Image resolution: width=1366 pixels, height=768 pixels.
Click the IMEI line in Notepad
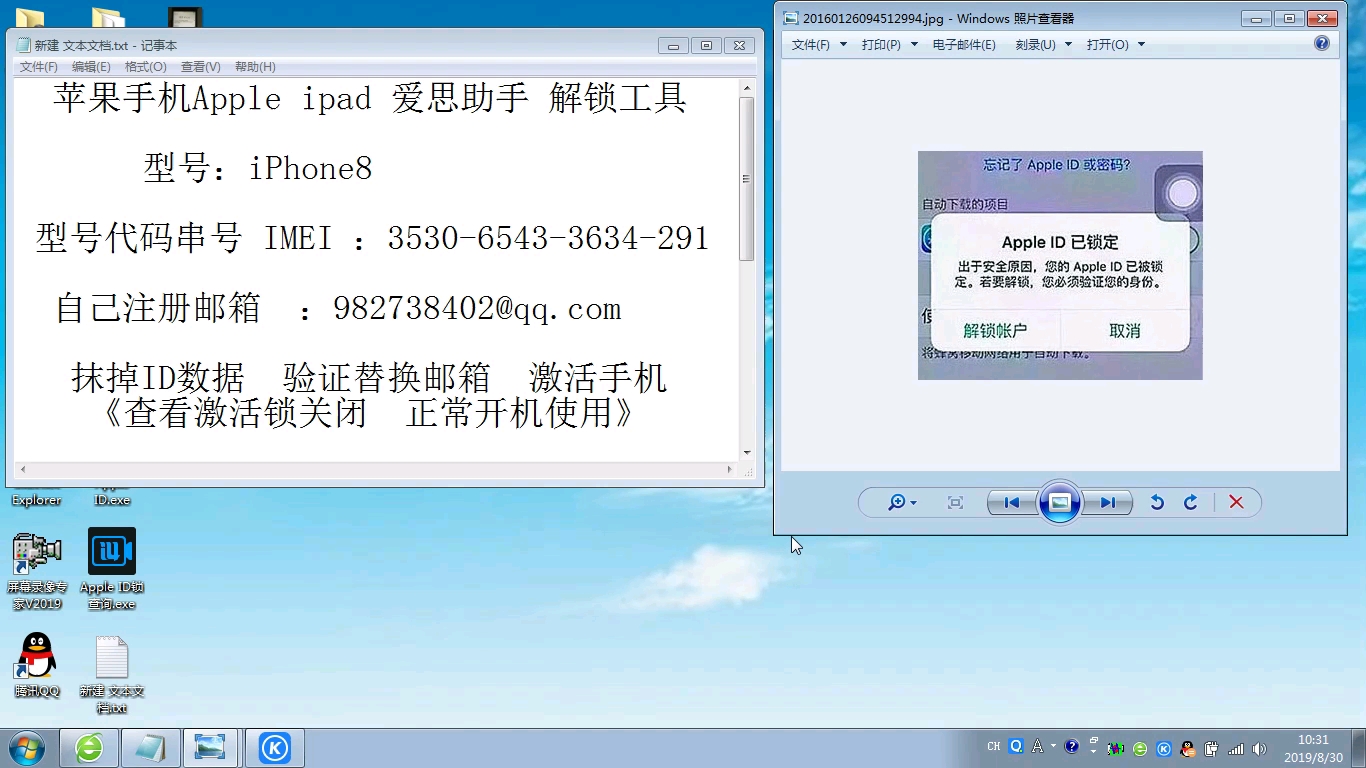pyautogui.click(x=372, y=238)
